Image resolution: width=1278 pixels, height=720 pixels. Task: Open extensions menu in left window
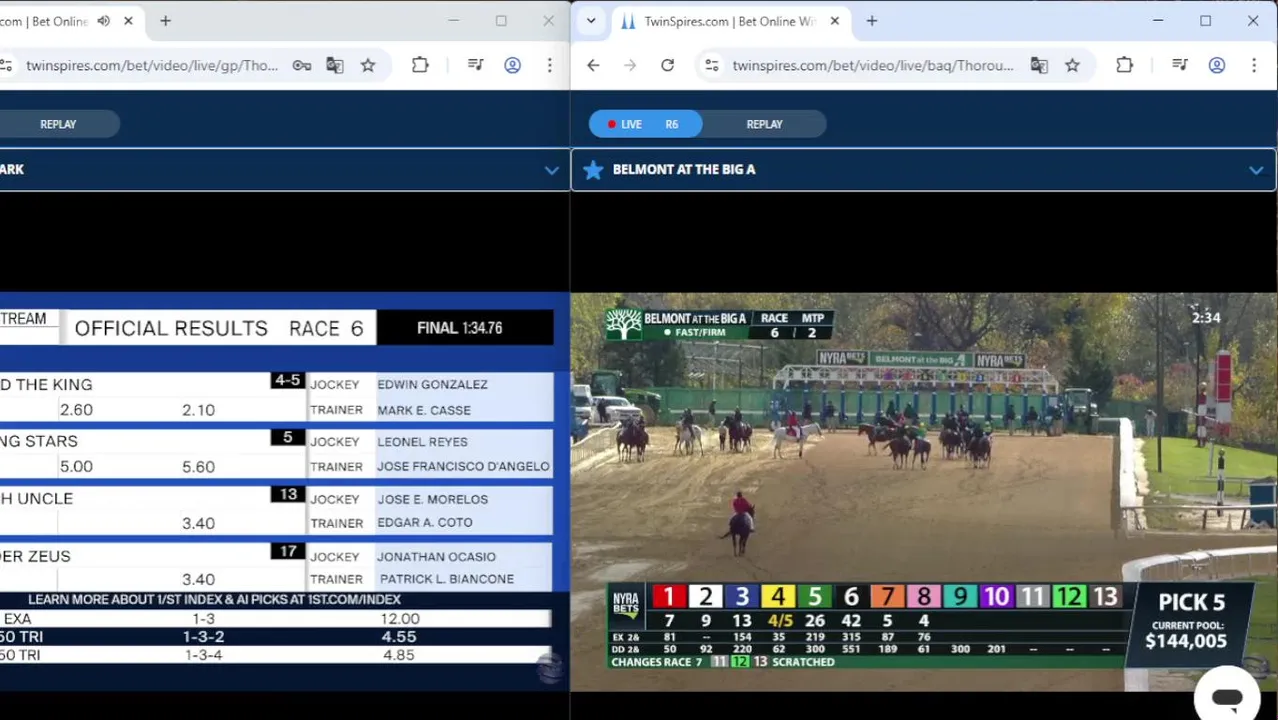[420, 66]
